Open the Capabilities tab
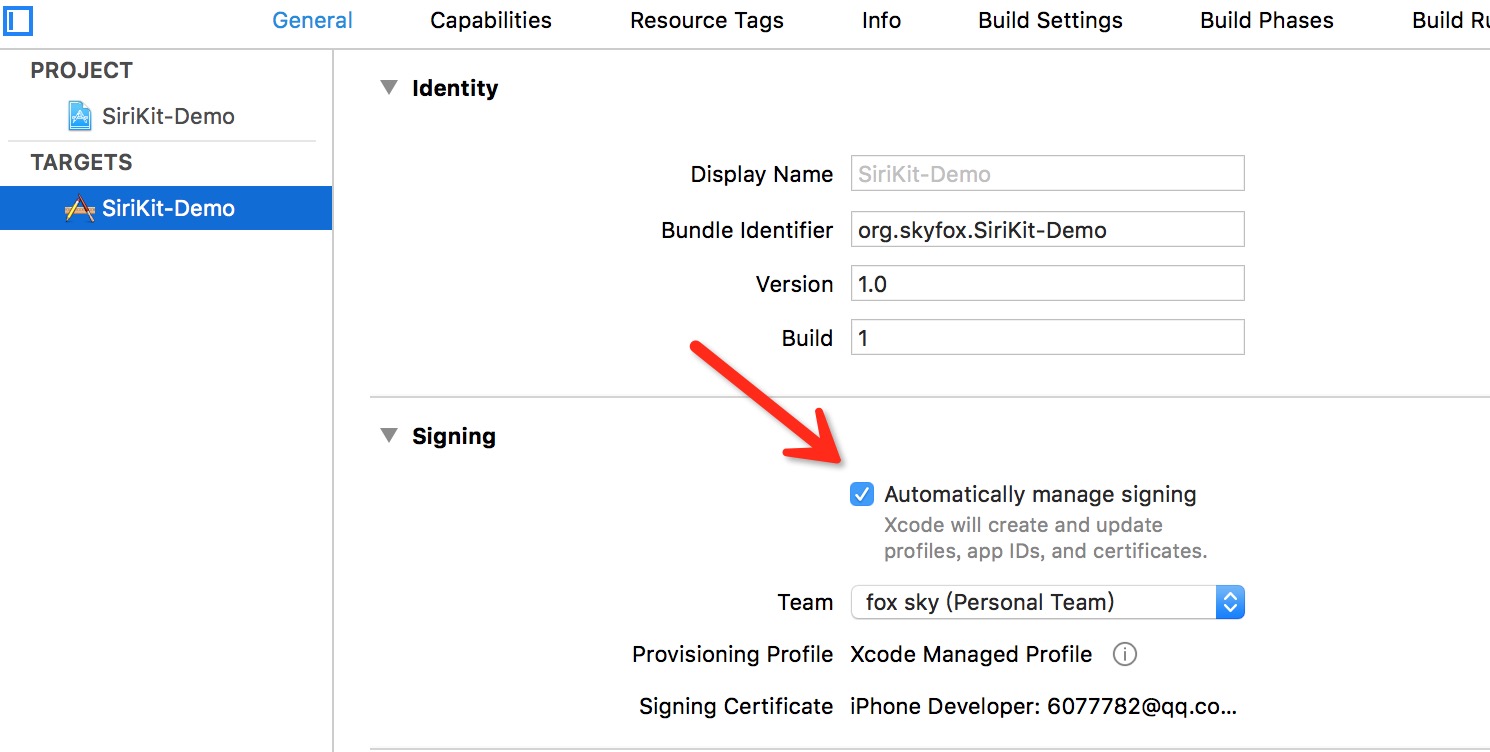 click(491, 20)
